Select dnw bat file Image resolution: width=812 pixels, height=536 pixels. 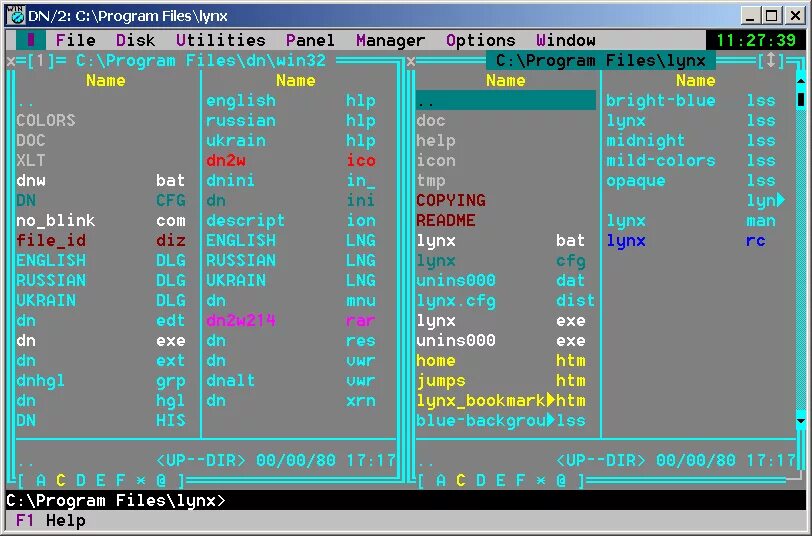point(101,180)
